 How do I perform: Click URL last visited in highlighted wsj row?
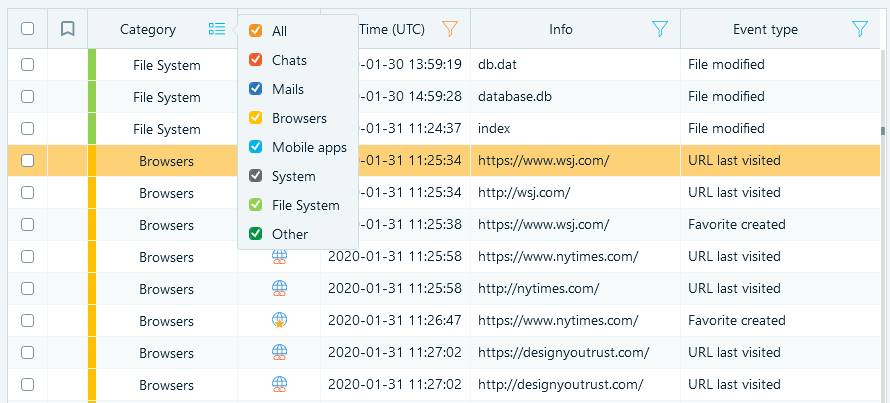coord(734,161)
